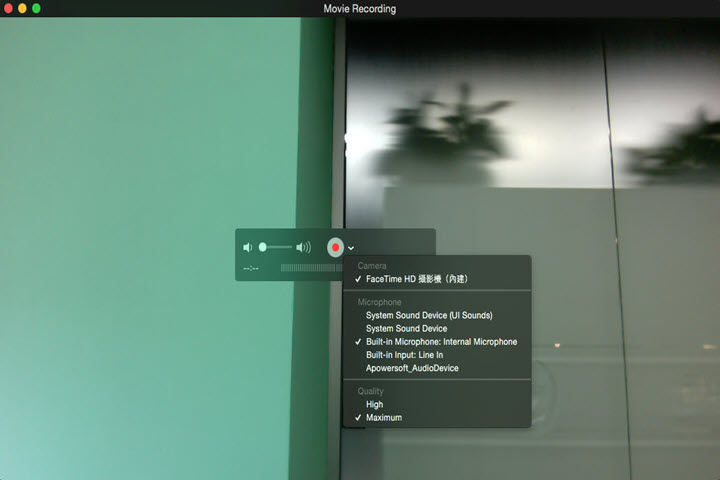
Task: Click the audio level meter bar
Action: (x=311, y=268)
